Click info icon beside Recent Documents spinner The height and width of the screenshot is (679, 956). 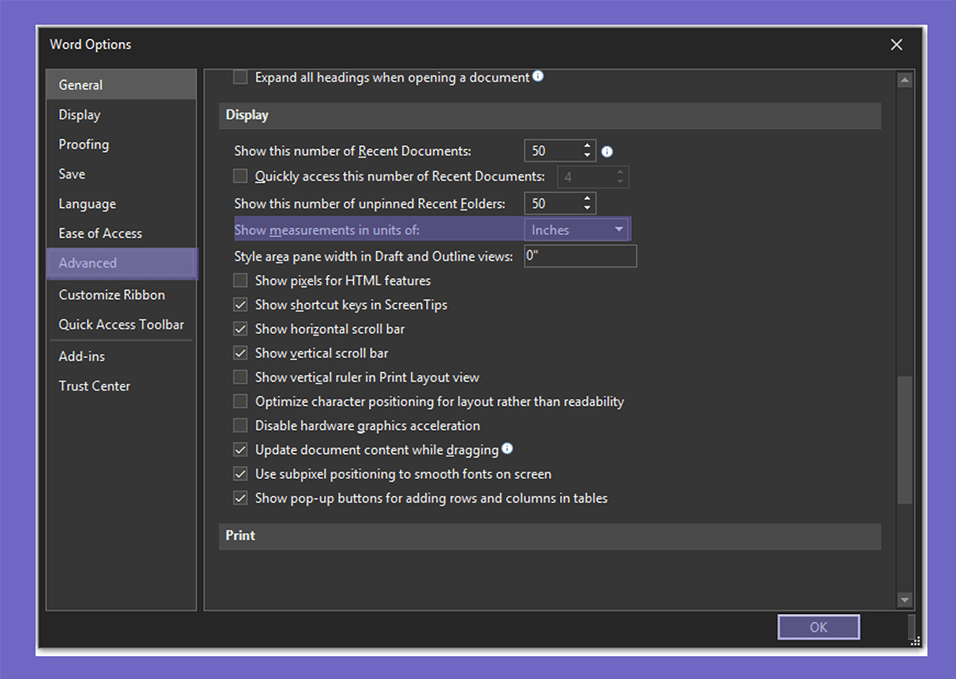click(607, 152)
